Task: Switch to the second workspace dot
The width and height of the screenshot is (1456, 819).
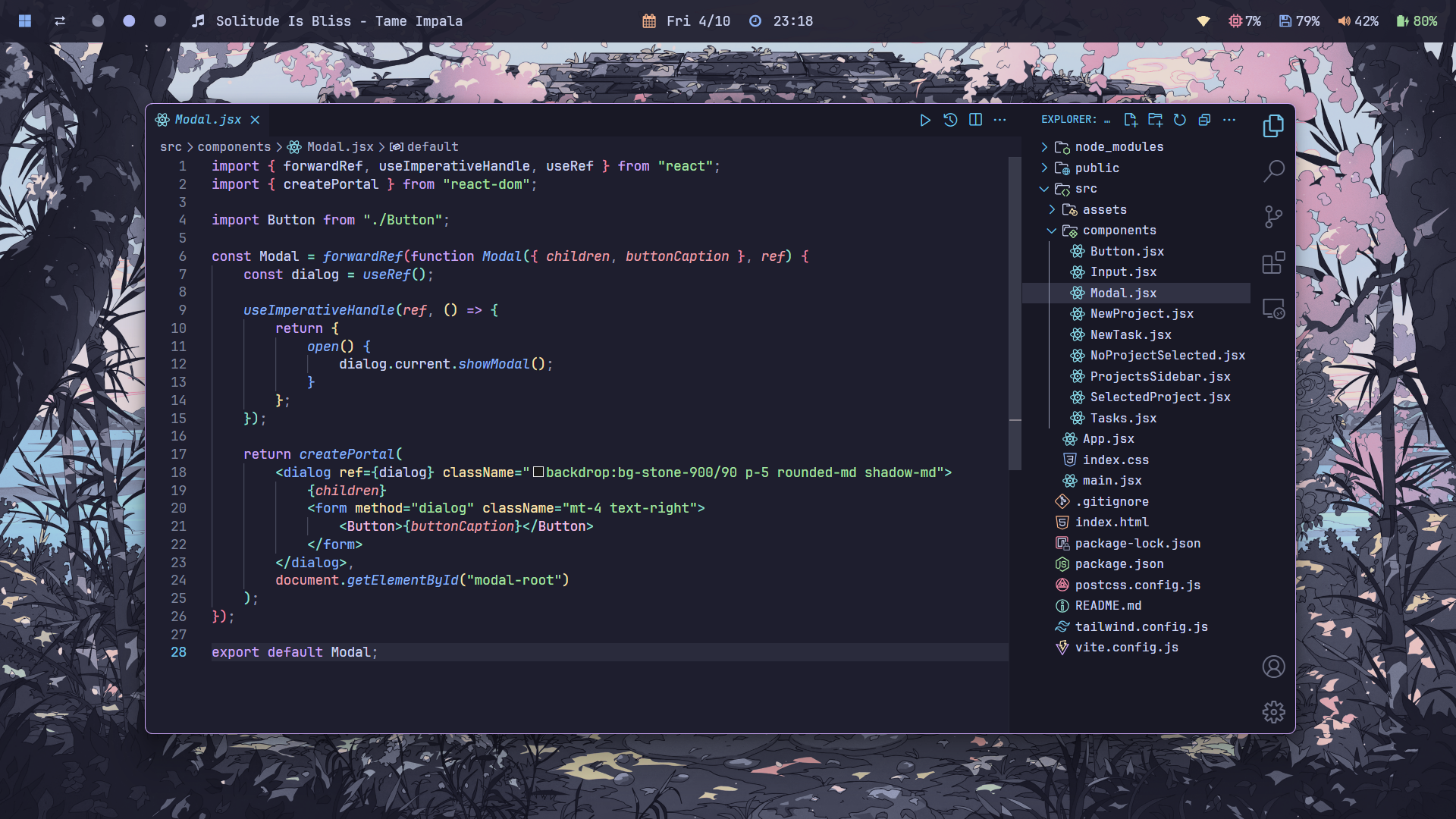Action: tap(129, 21)
